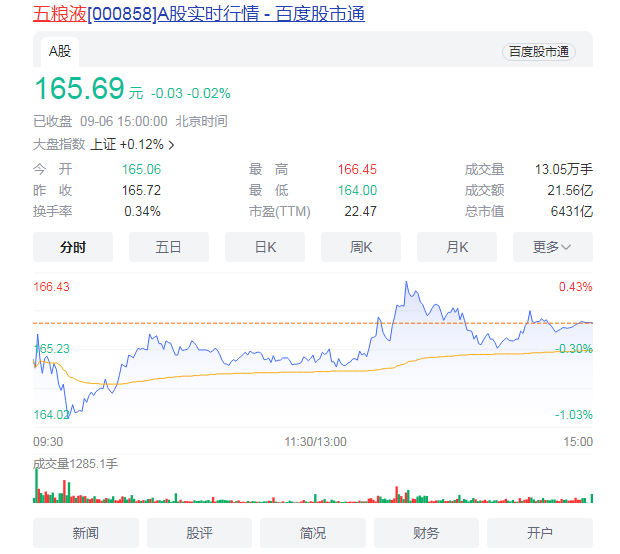Click the 百度股市通 badge button
Screen dimensions: 620x554
538,52
